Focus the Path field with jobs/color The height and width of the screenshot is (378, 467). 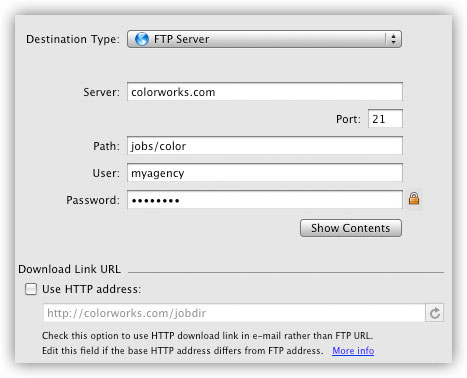click(x=265, y=146)
